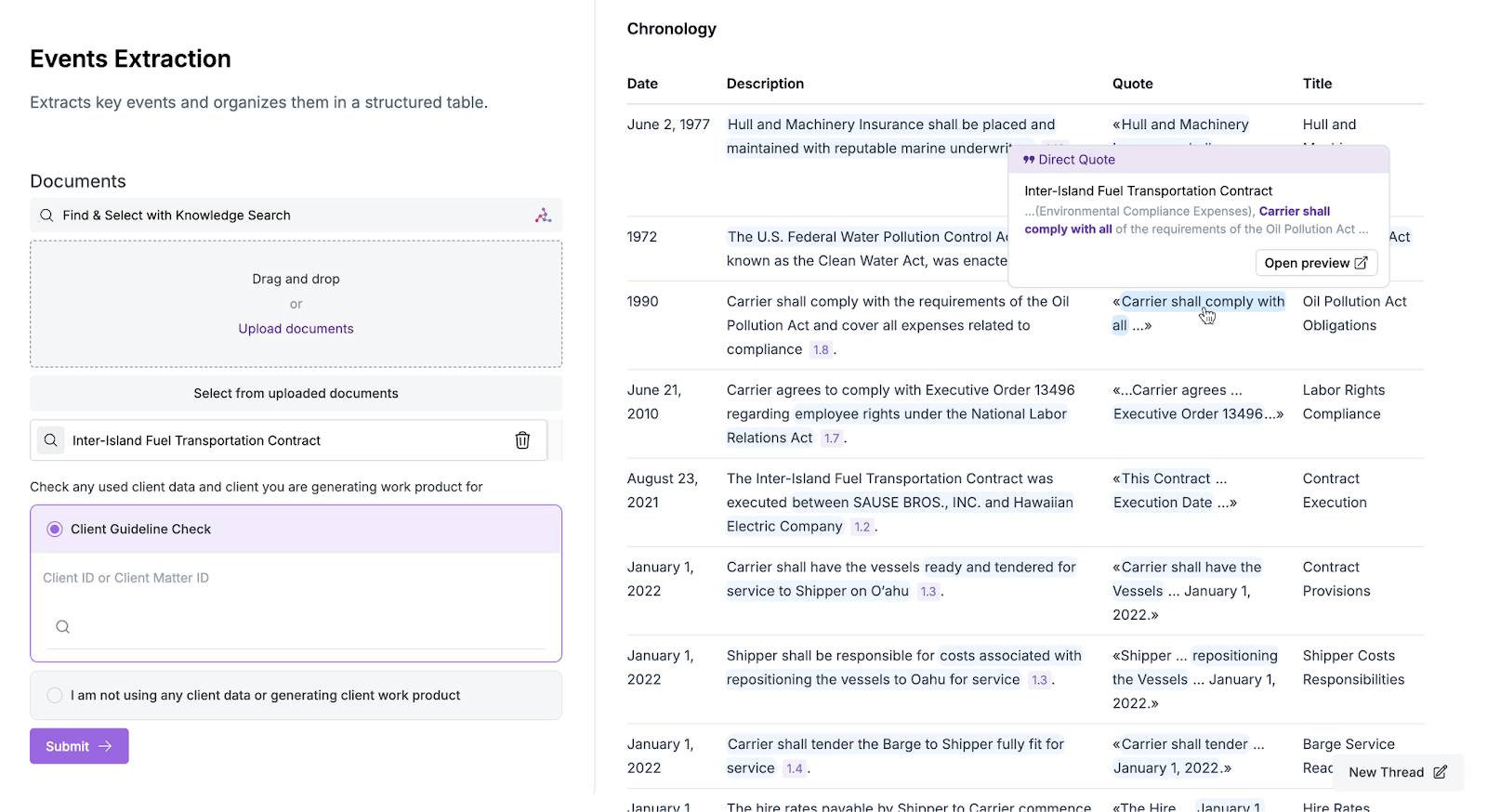This screenshot has height=812, width=1487.
Task: Click Title column header
Action: tap(1317, 84)
